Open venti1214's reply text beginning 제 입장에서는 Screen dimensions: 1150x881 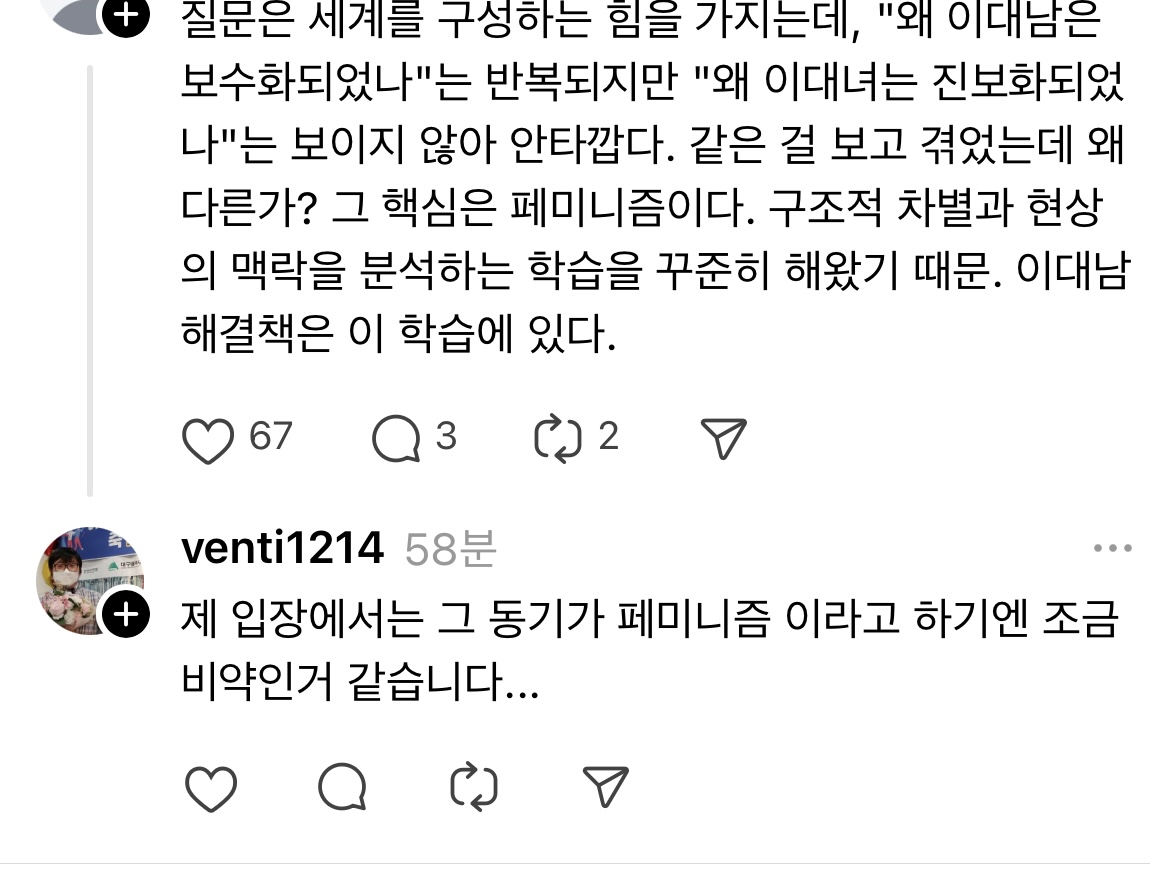(650, 649)
